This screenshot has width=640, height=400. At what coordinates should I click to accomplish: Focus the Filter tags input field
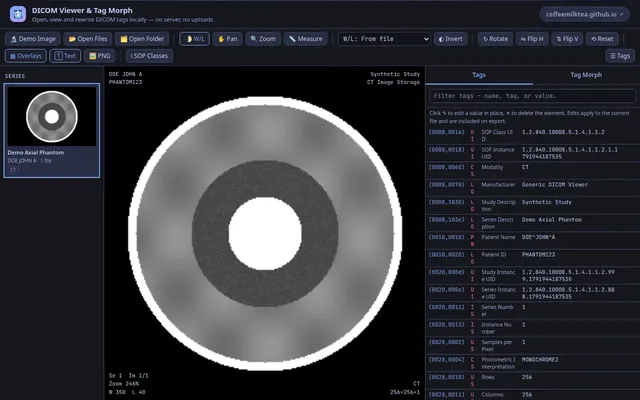coord(532,96)
